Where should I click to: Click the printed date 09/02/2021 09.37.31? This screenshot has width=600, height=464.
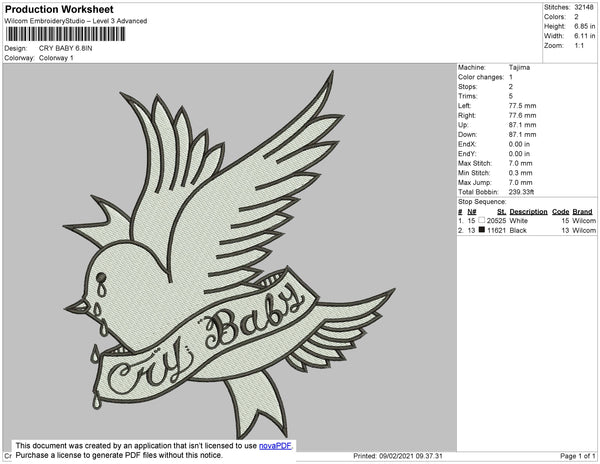click(x=411, y=456)
